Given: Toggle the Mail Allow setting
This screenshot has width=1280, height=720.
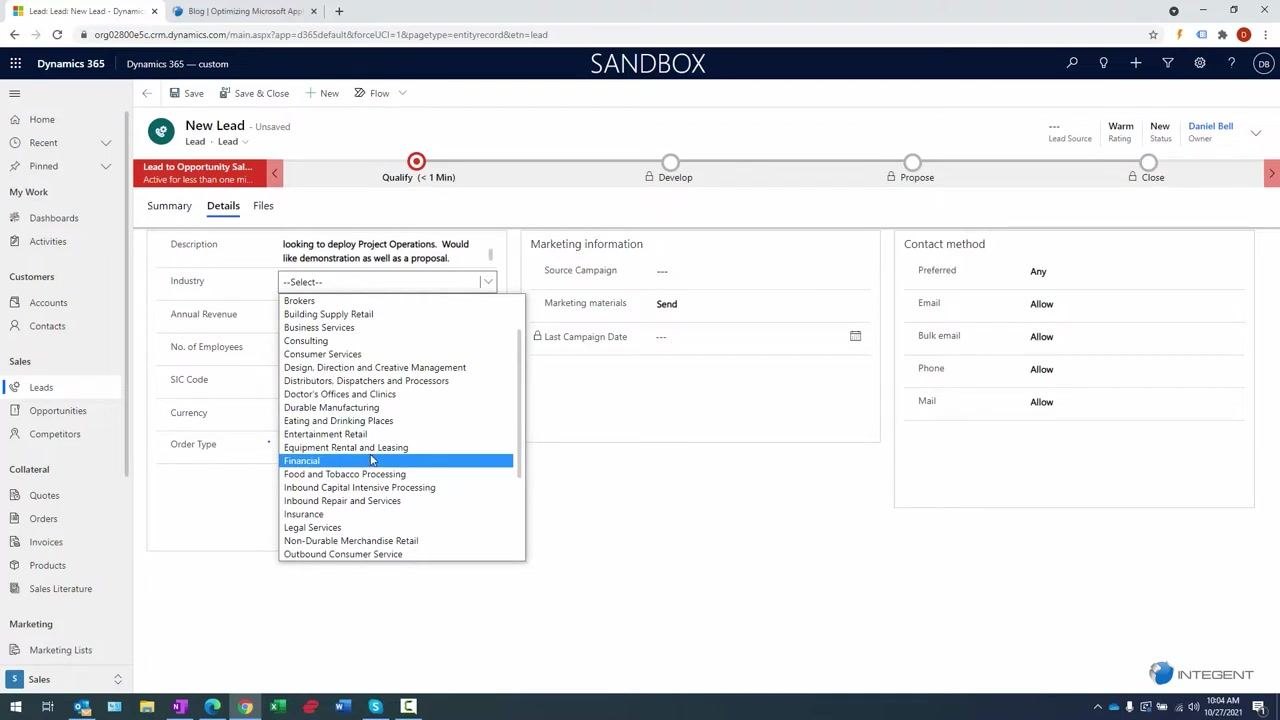Looking at the screenshot, I should pos(1041,402).
